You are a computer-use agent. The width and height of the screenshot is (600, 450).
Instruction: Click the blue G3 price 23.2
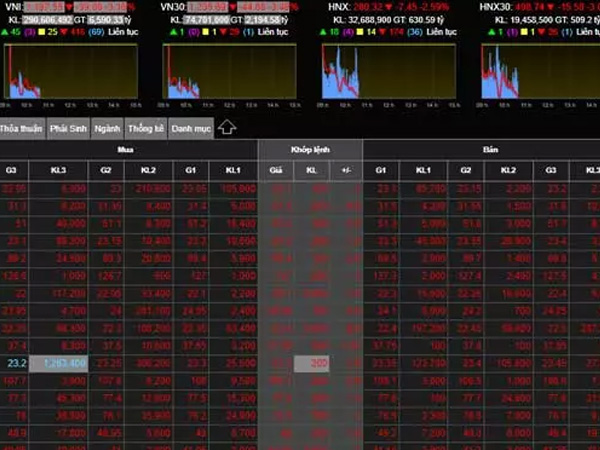pyautogui.click(x=16, y=363)
